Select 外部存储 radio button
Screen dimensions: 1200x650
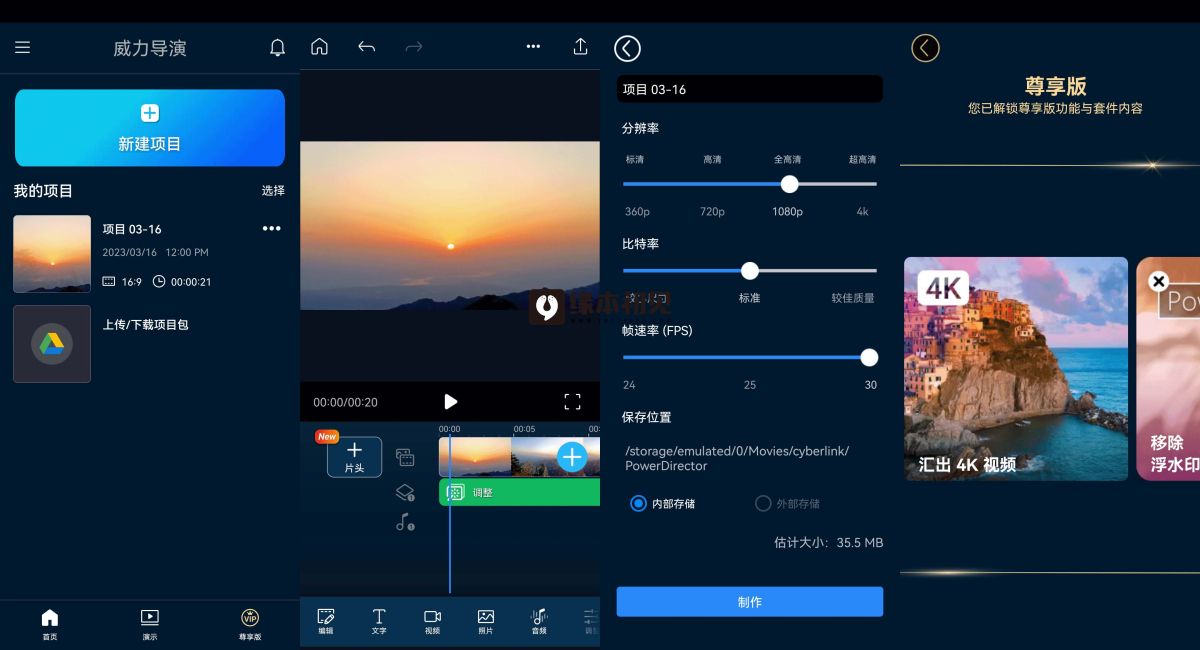pyautogui.click(x=763, y=503)
